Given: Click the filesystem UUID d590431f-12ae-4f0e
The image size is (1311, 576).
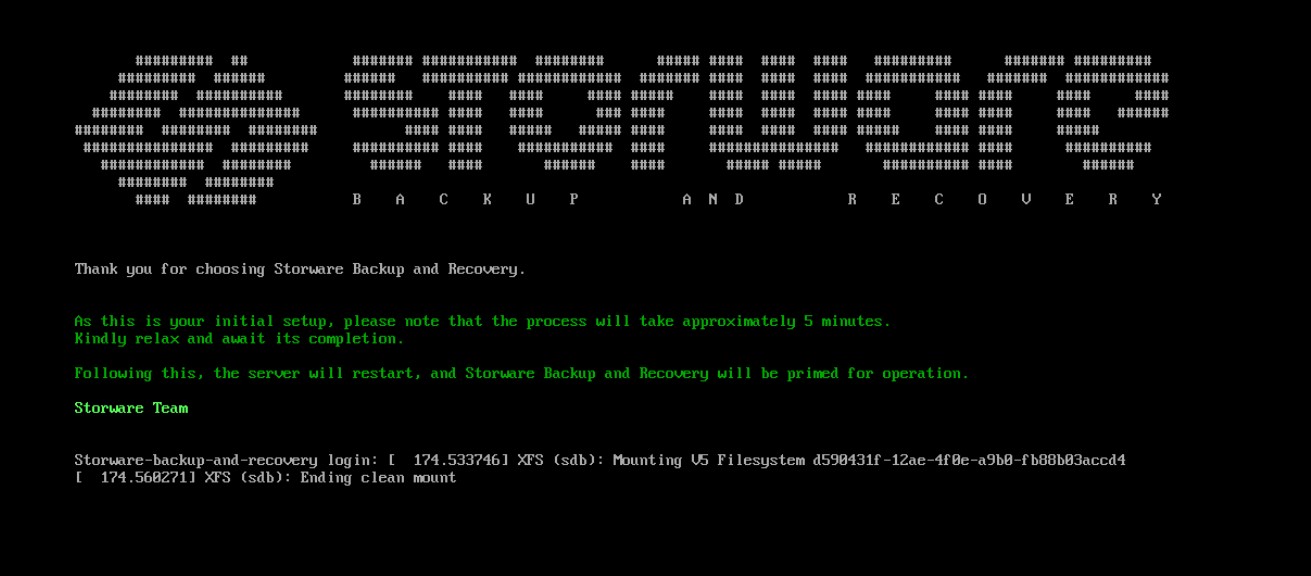Looking at the screenshot, I should (x=969, y=460).
